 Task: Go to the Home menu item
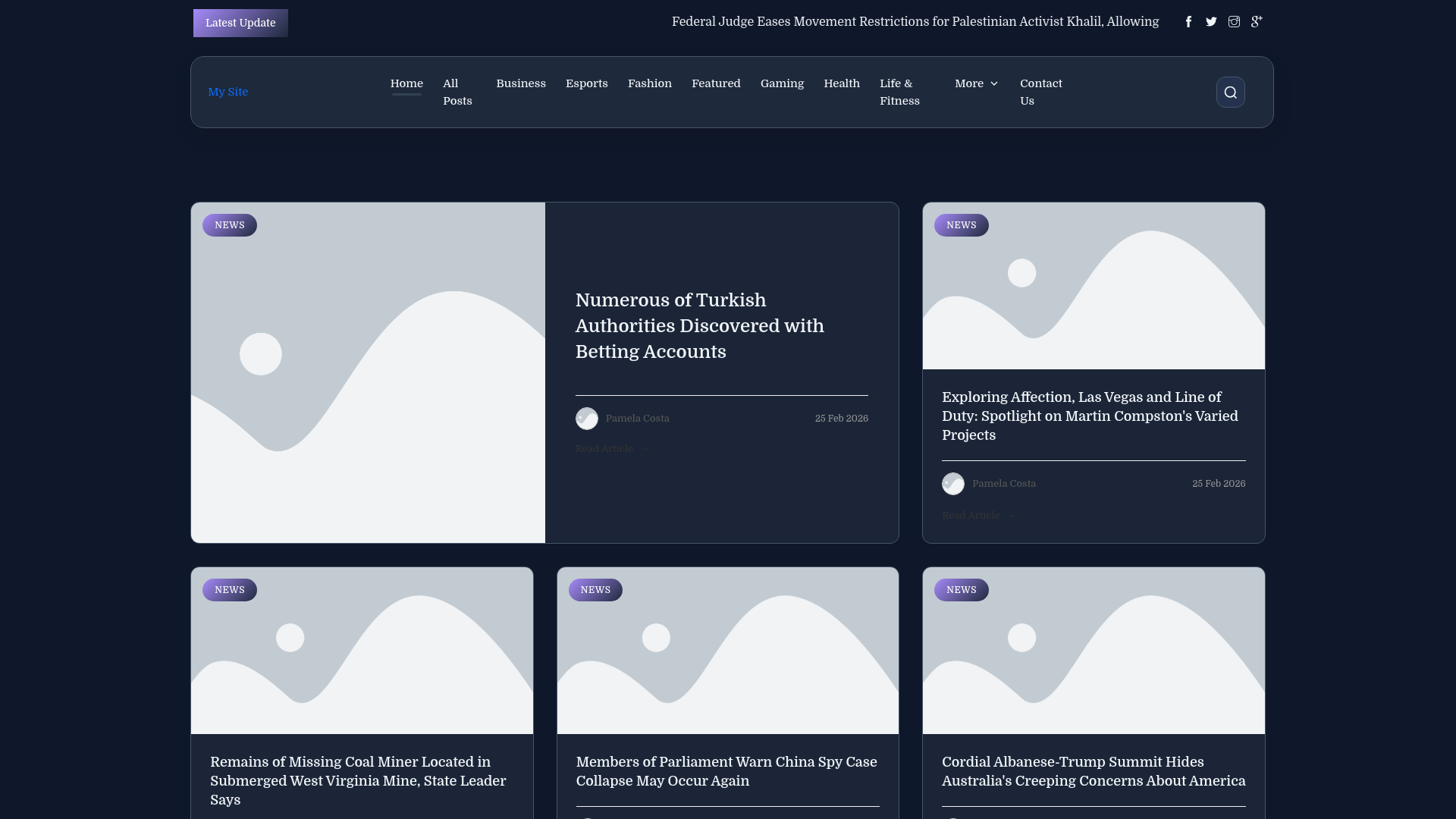click(406, 83)
